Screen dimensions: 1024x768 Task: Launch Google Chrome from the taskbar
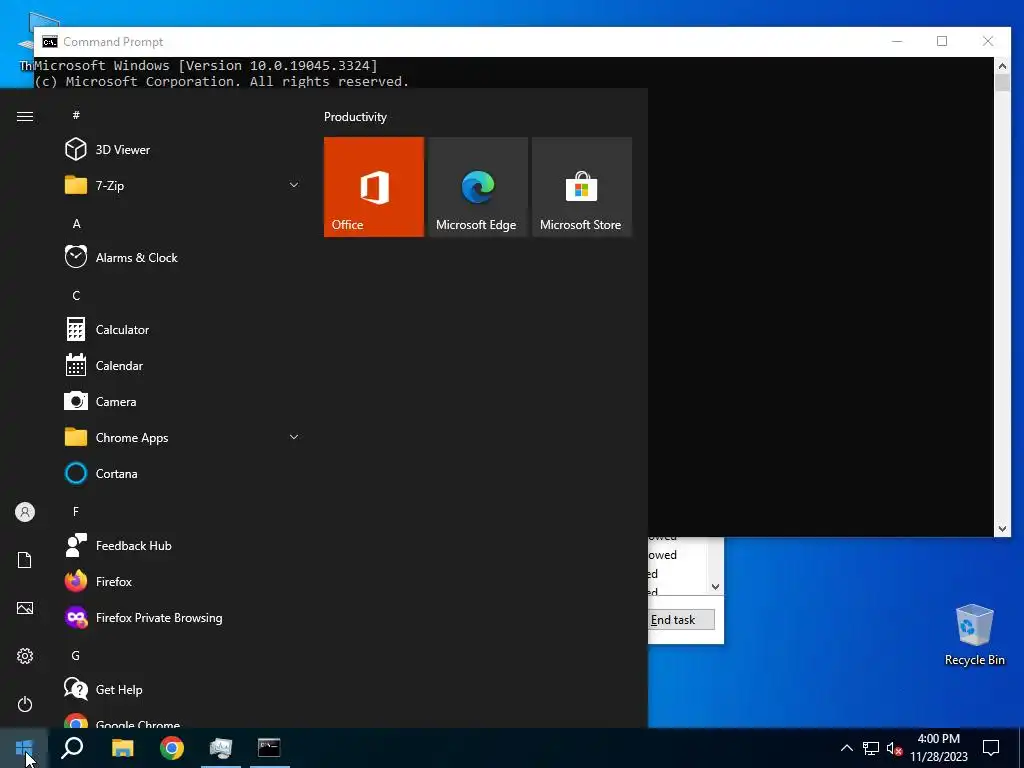pos(172,748)
